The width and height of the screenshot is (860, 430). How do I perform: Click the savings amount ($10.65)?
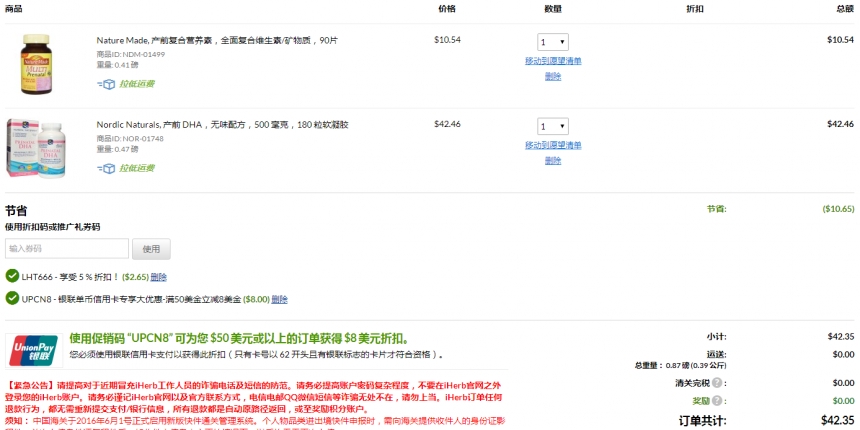(838, 209)
